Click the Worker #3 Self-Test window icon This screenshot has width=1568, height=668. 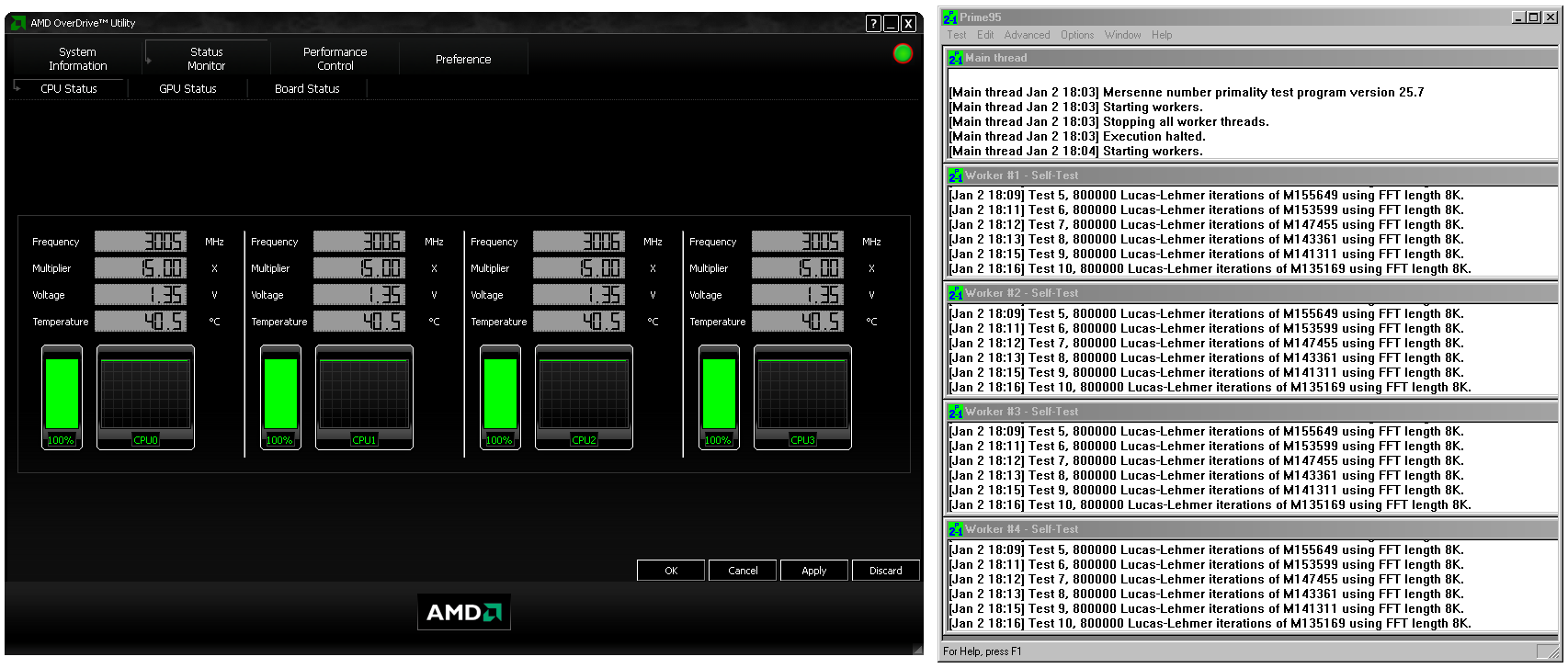(956, 412)
